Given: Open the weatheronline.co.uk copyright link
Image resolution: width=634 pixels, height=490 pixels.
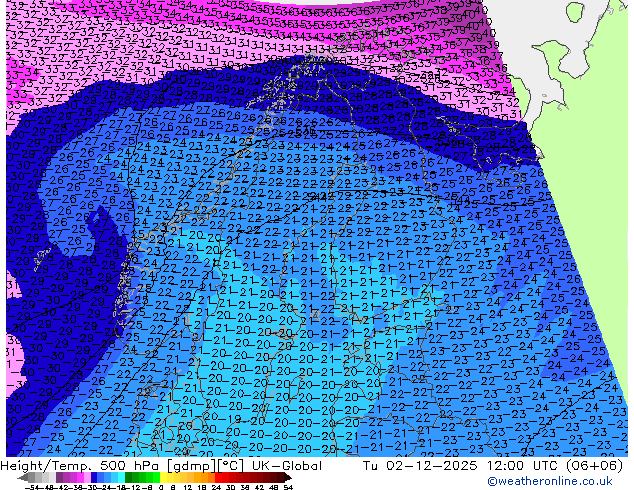Looking at the screenshot, I should [549, 481].
